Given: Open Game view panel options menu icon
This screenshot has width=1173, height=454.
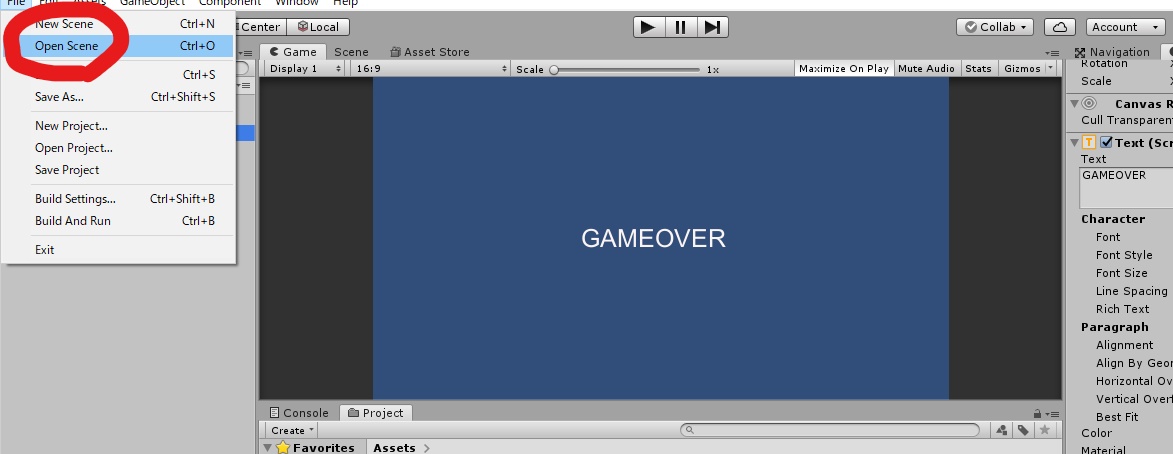Looking at the screenshot, I should (1053, 53).
